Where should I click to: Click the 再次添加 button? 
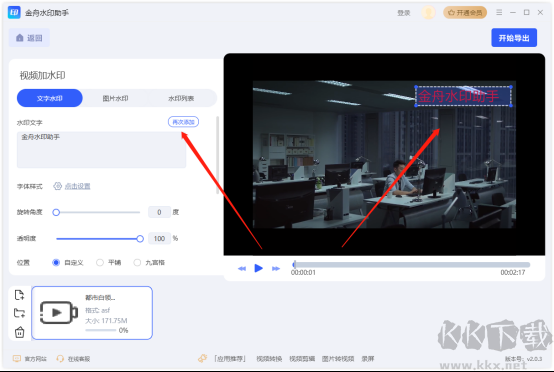point(183,122)
